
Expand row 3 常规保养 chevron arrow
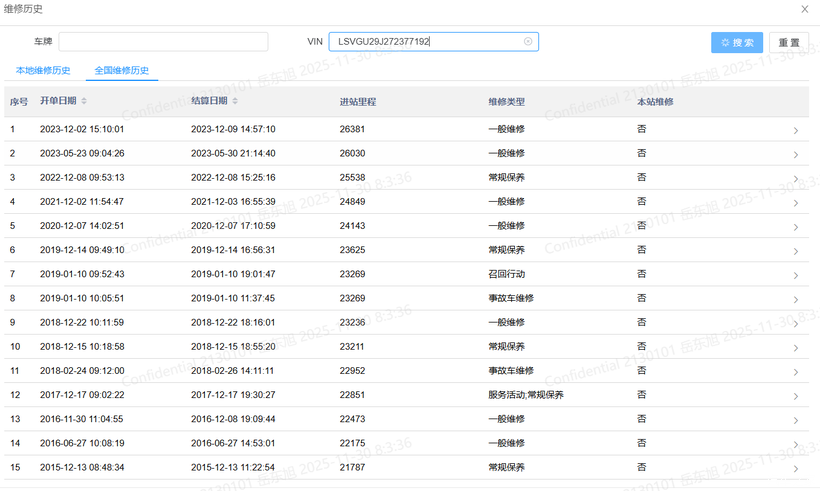(x=795, y=179)
